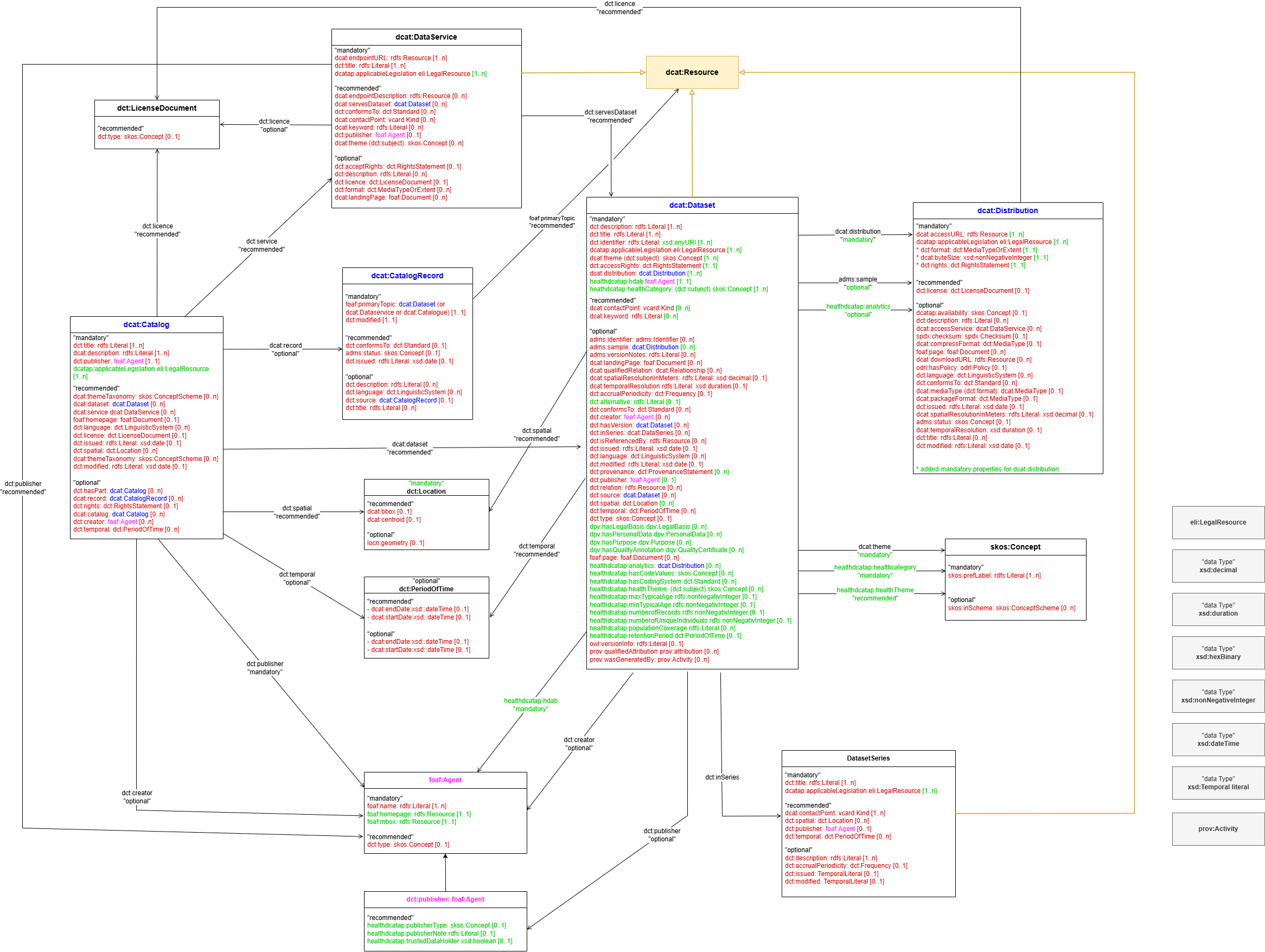Click the eli:LegalResource grey box
Viewport: 1265px width, 952px height.
1218,522
